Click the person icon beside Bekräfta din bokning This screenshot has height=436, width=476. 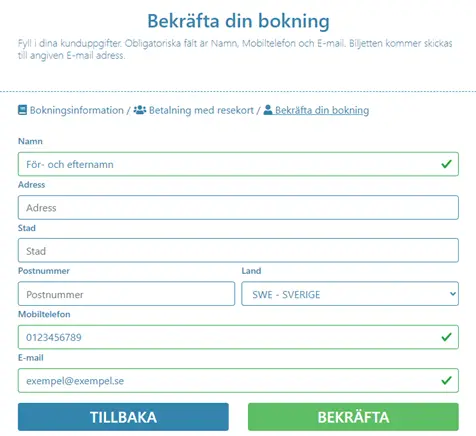pos(268,110)
